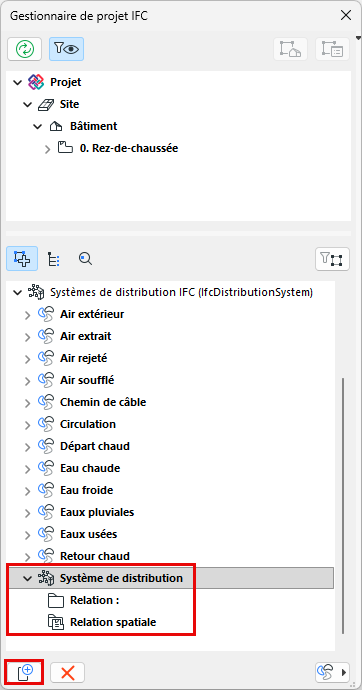Image resolution: width=362 pixels, height=690 pixels.
Task: Click the Air extérieur system icon
Action: point(46,314)
